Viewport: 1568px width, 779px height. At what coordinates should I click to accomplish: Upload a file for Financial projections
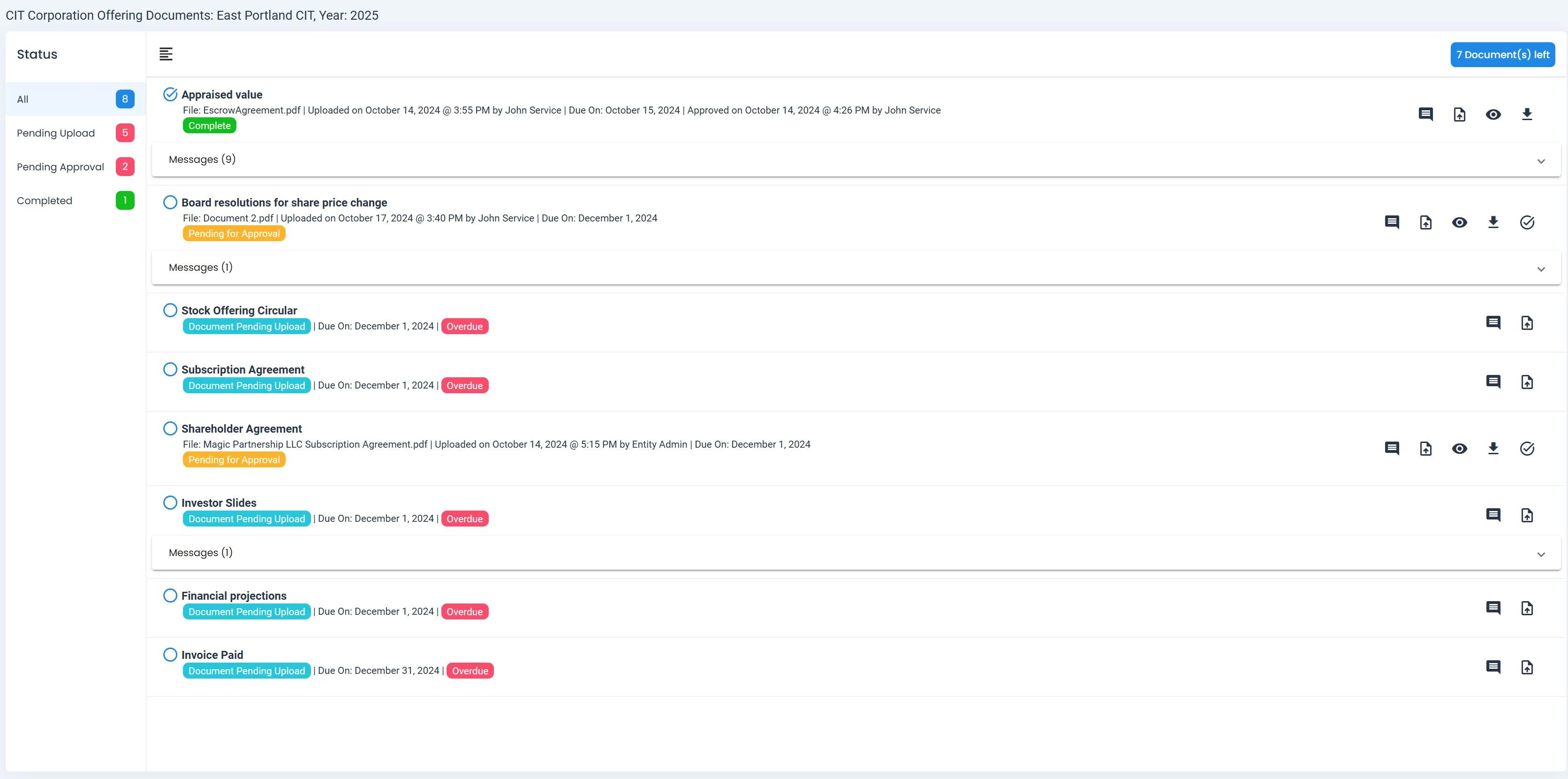pos(1527,608)
